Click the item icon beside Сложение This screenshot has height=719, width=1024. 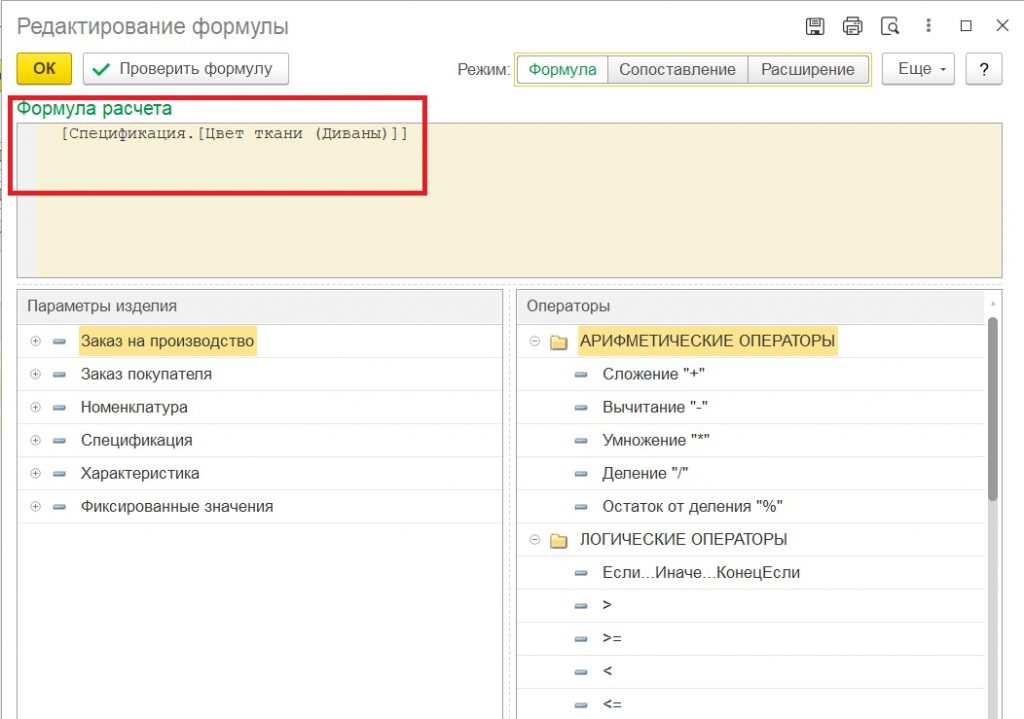click(x=581, y=375)
